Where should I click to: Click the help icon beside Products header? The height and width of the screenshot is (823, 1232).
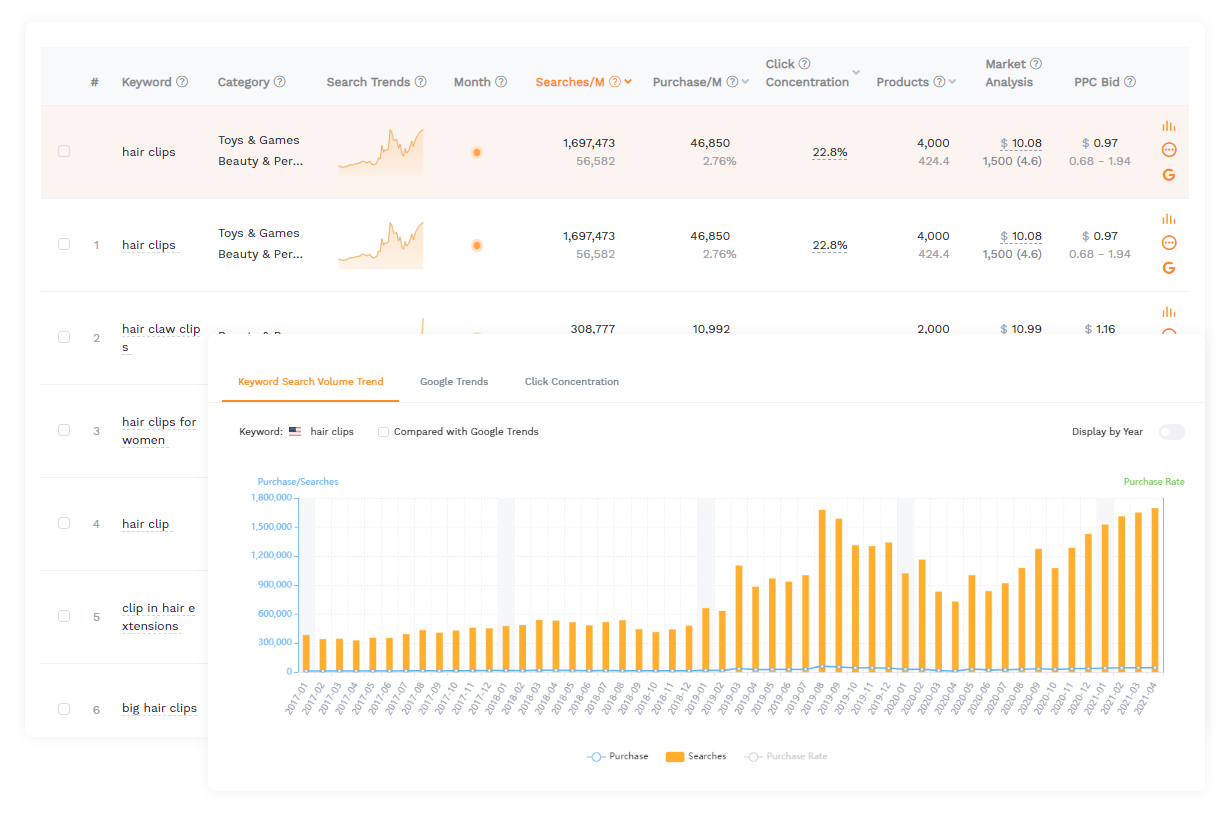click(939, 82)
